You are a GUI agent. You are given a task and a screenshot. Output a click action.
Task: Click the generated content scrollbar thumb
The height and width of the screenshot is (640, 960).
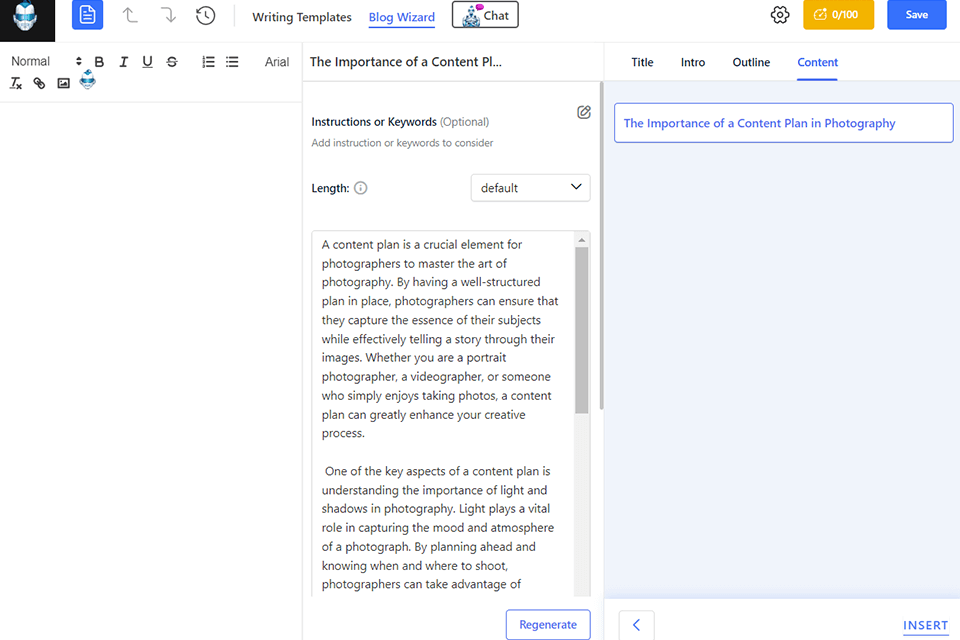pyautogui.click(x=582, y=331)
